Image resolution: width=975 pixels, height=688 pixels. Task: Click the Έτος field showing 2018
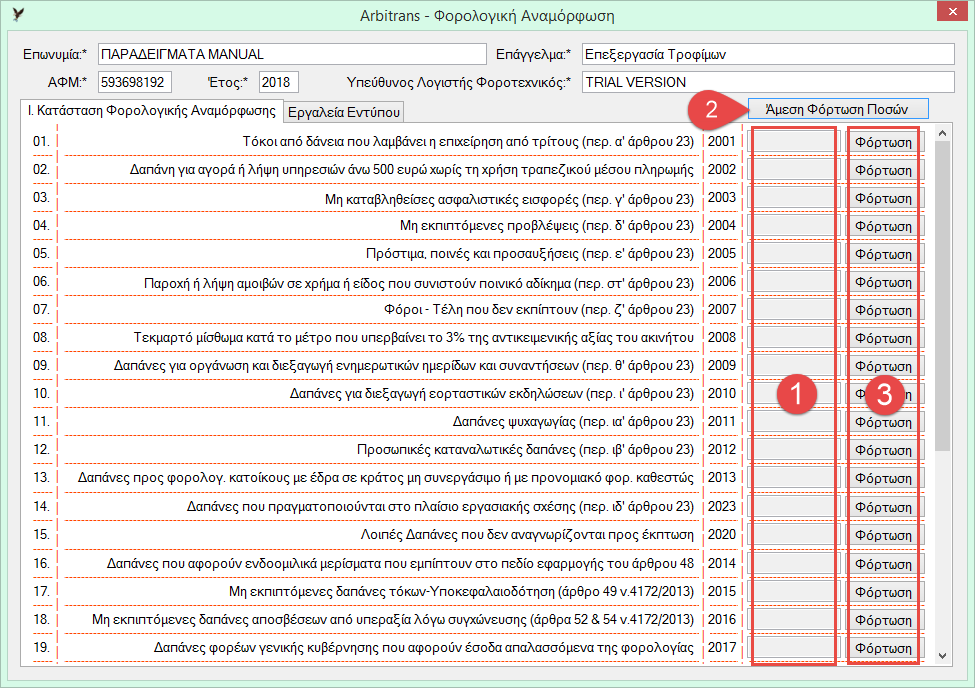pos(279,82)
